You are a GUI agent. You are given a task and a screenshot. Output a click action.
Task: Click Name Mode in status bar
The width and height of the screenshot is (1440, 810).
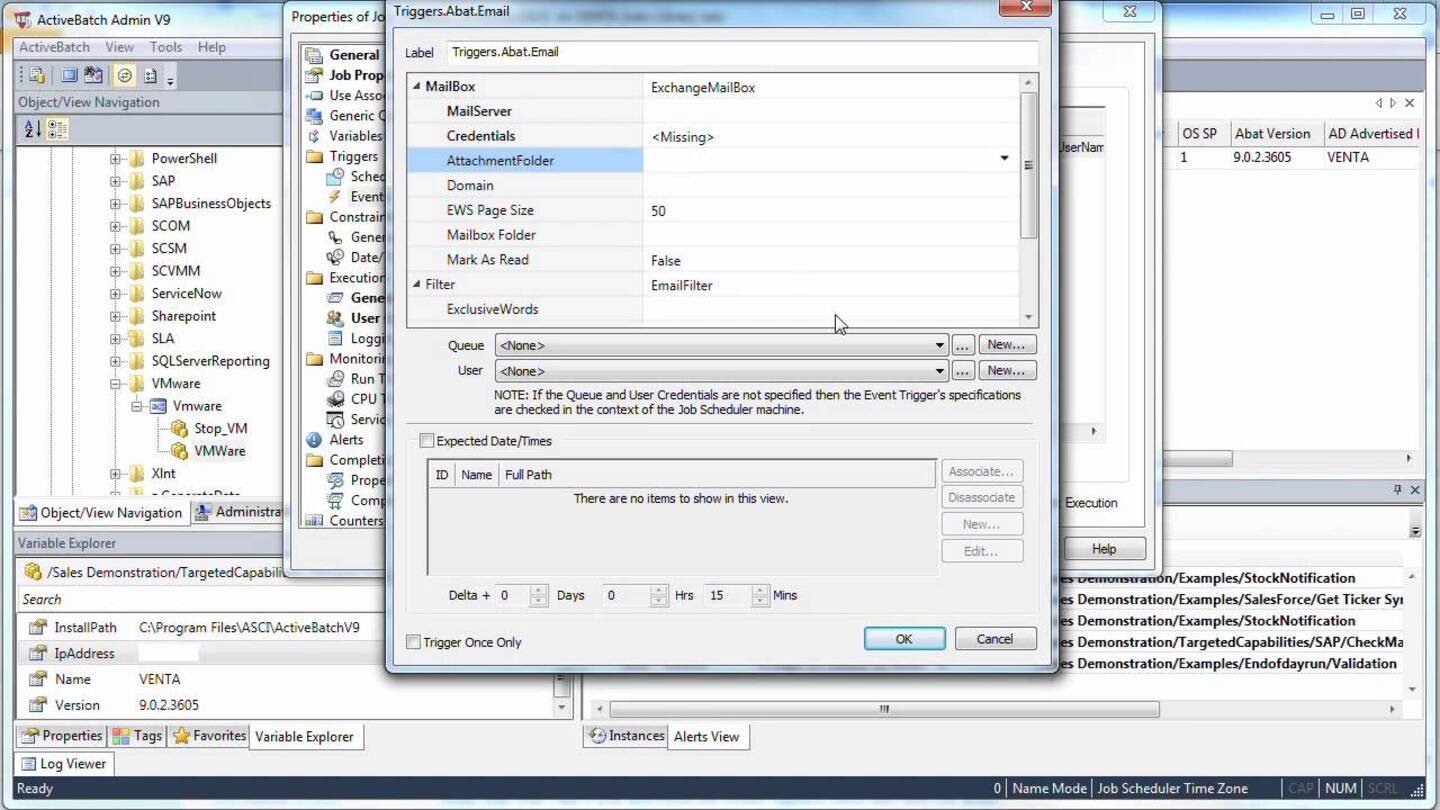coord(1049,788)
